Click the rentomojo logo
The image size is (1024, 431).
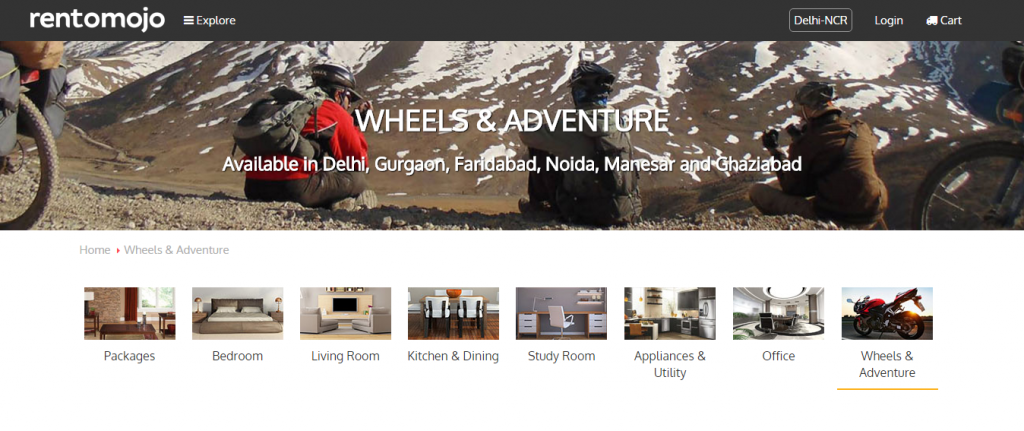point(97,19)
